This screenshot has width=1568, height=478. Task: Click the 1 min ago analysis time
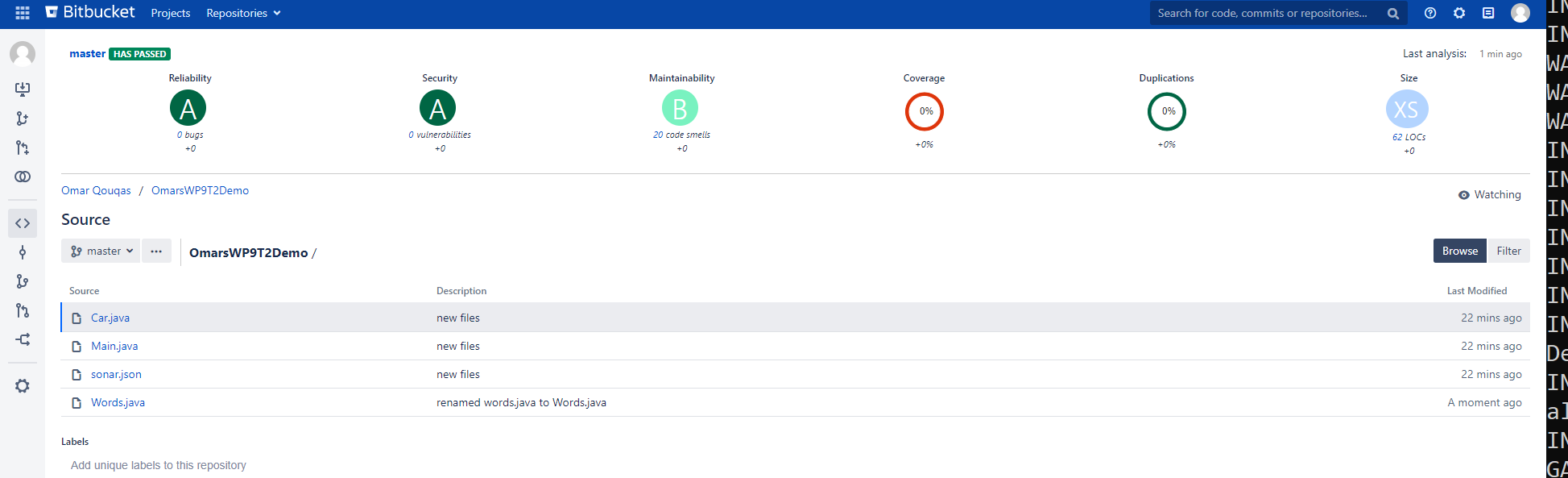[1500, 54]
